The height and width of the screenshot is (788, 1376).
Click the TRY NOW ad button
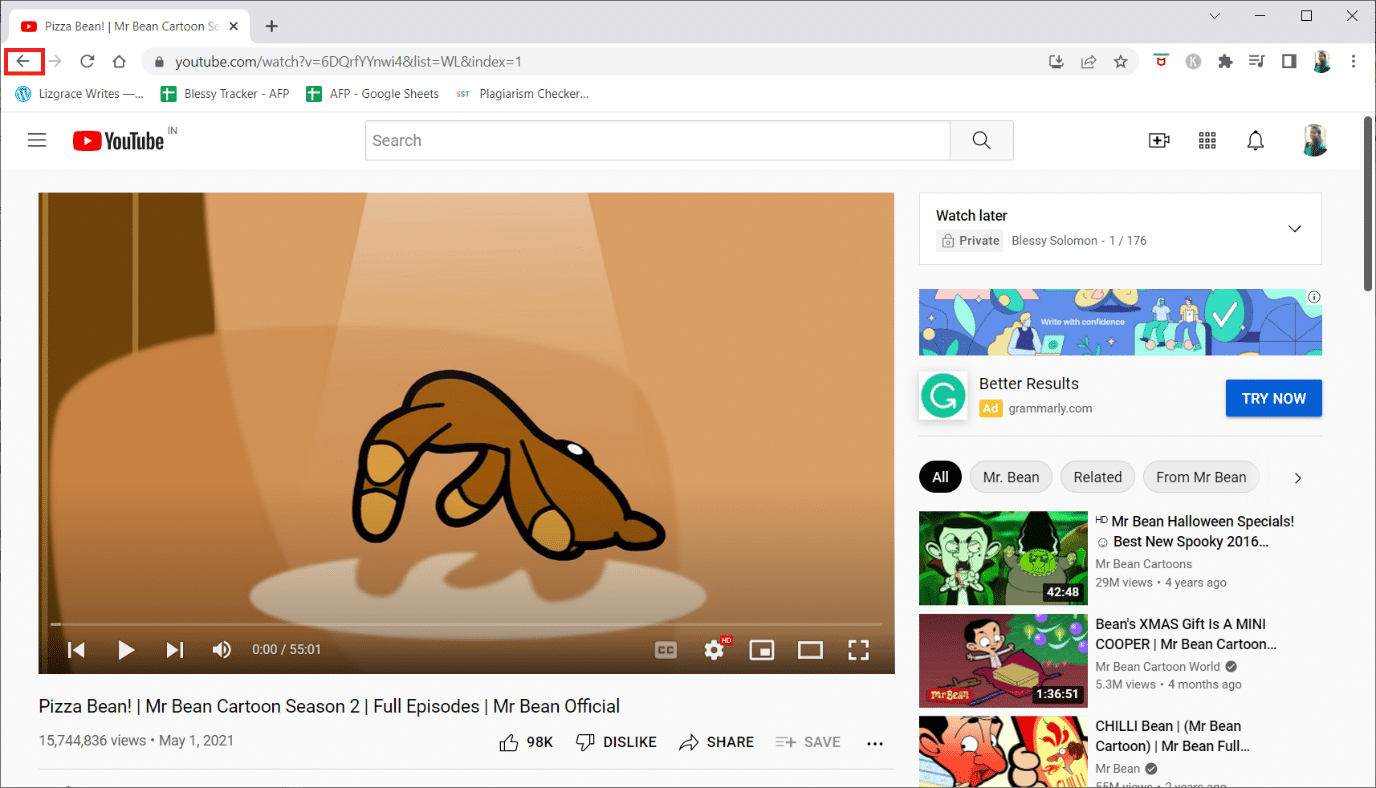click(1273, 398)
